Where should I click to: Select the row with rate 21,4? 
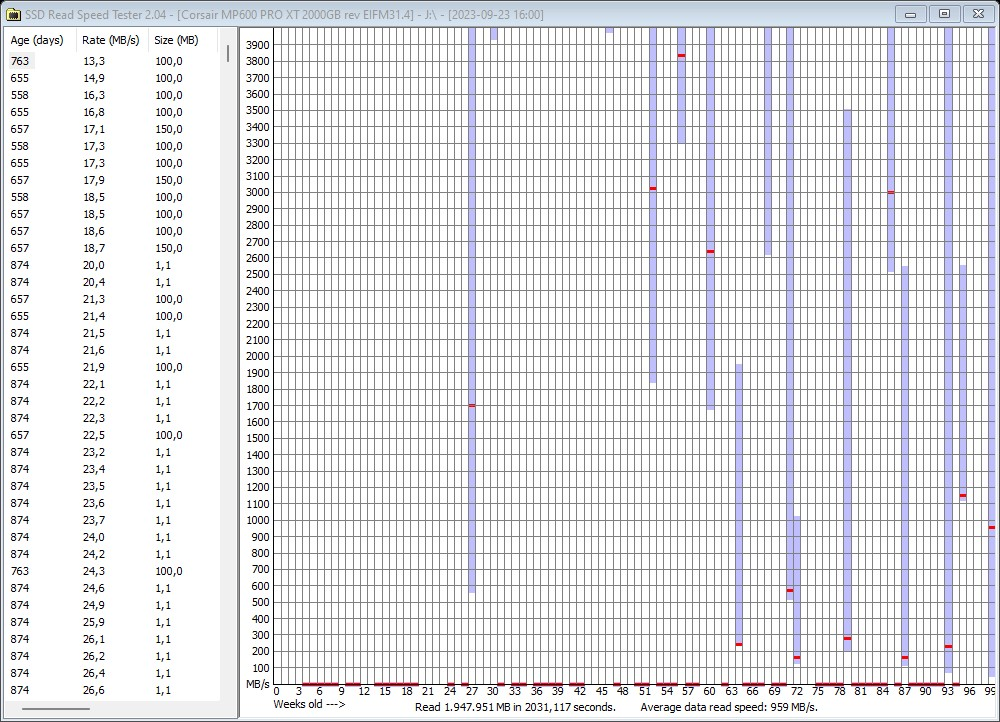(112, 316)
